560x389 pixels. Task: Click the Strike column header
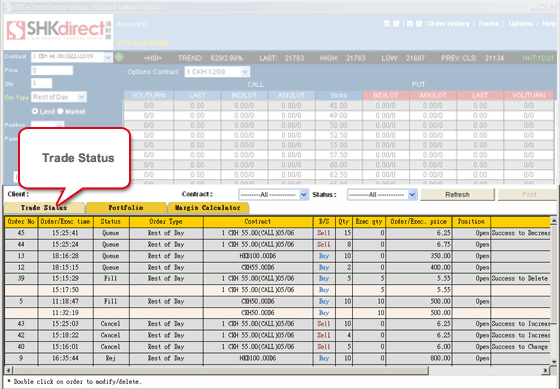(339, 95)
